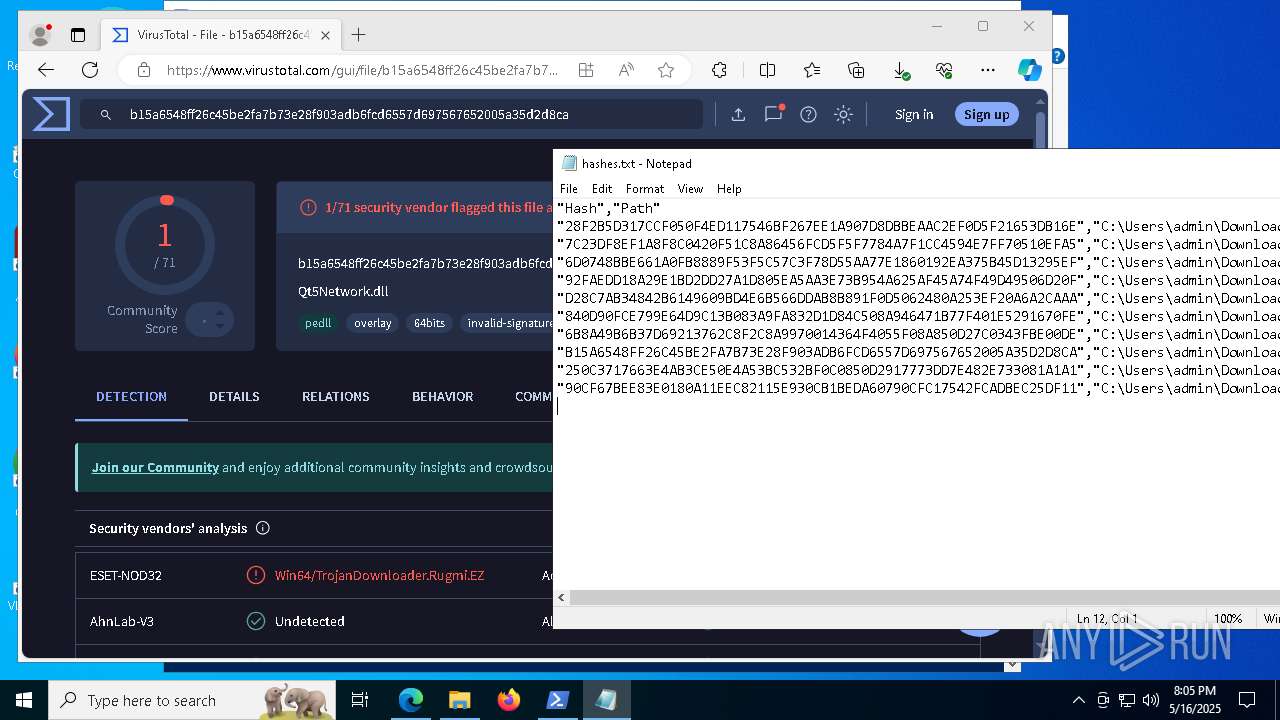Click the search magnifier icon in VirusTotal
The image size is (1280, 720).
tap(105, 115)
